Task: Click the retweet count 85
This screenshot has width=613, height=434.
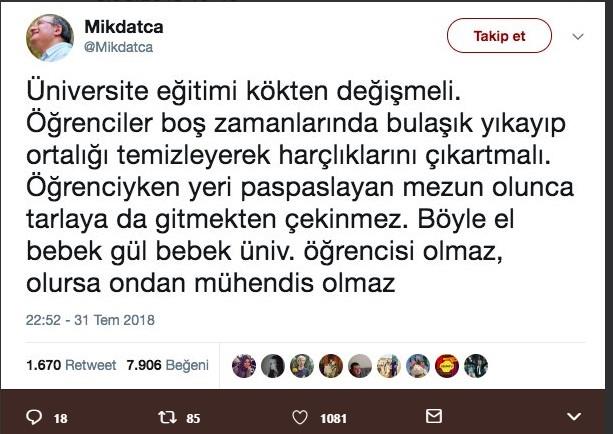Action: [x=194, y=417]
